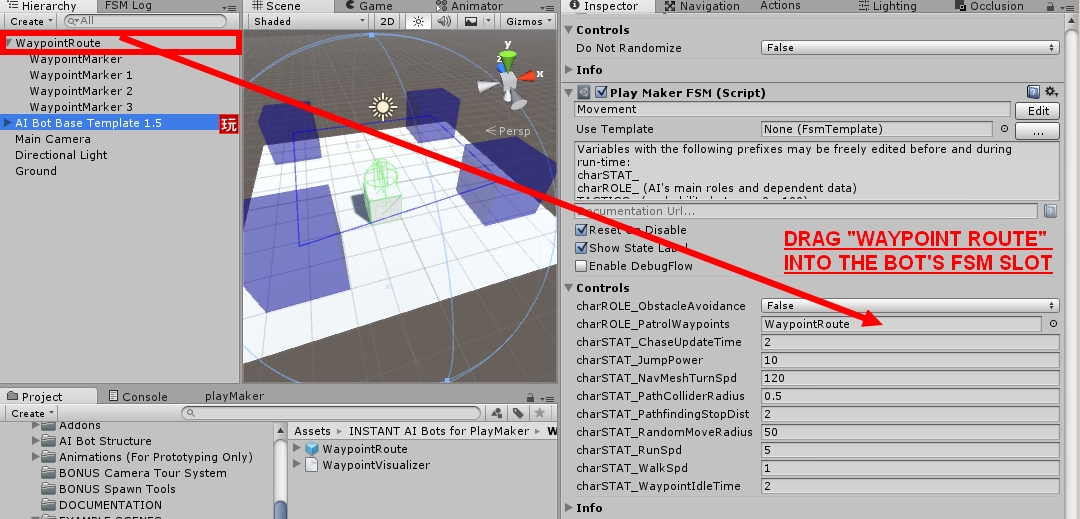Expand Animations (For Prototyping Only) folder
1080x519 pixels.
tap(35, 457)
